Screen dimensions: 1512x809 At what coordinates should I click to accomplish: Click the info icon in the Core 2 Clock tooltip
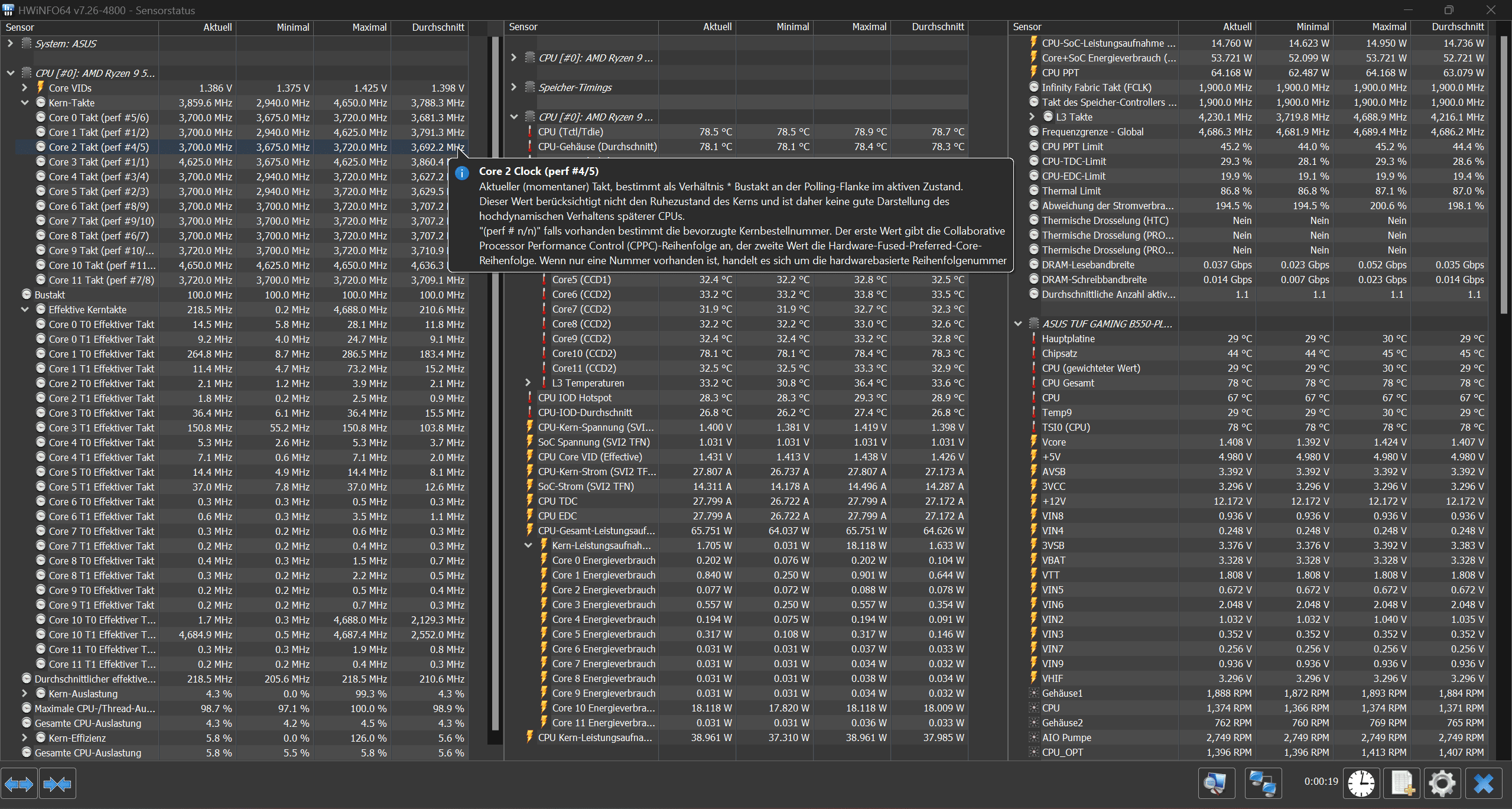462,173
